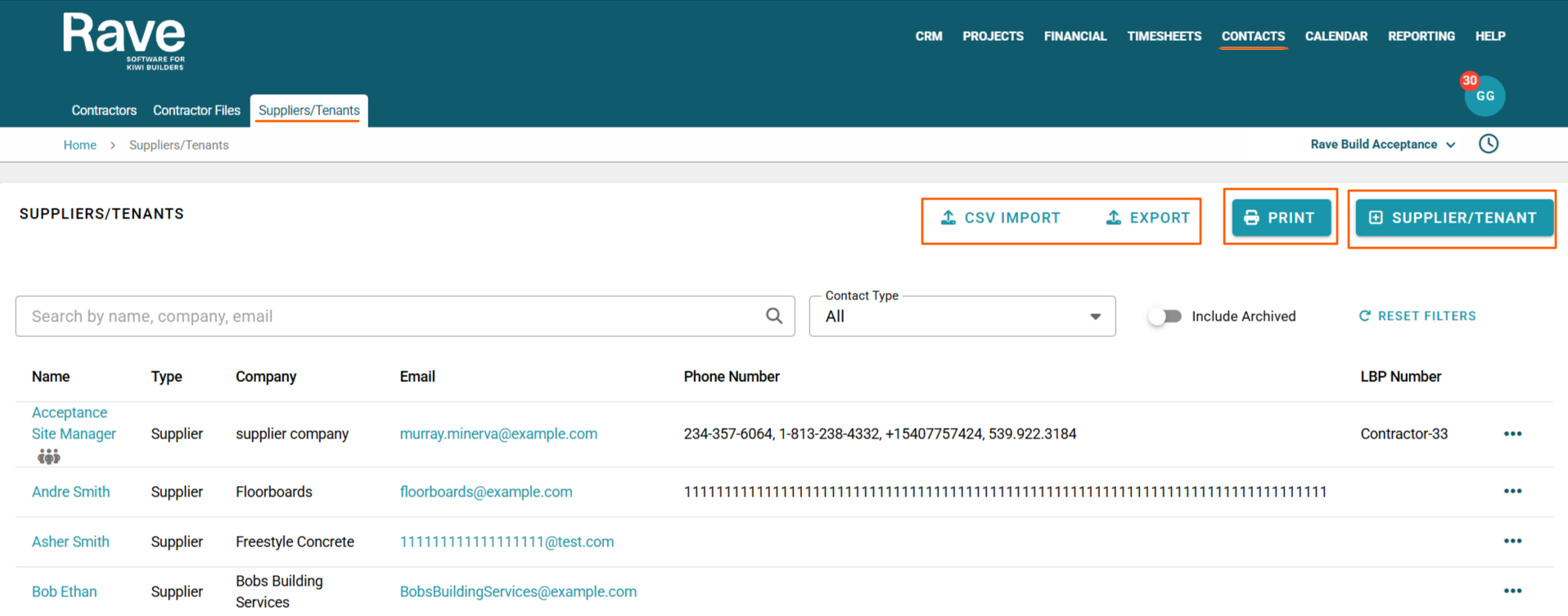Click the 1111111111111111@test.com email
This screenshot has width=1568, height=616.
pyautogui.click(x=507, y=542)
